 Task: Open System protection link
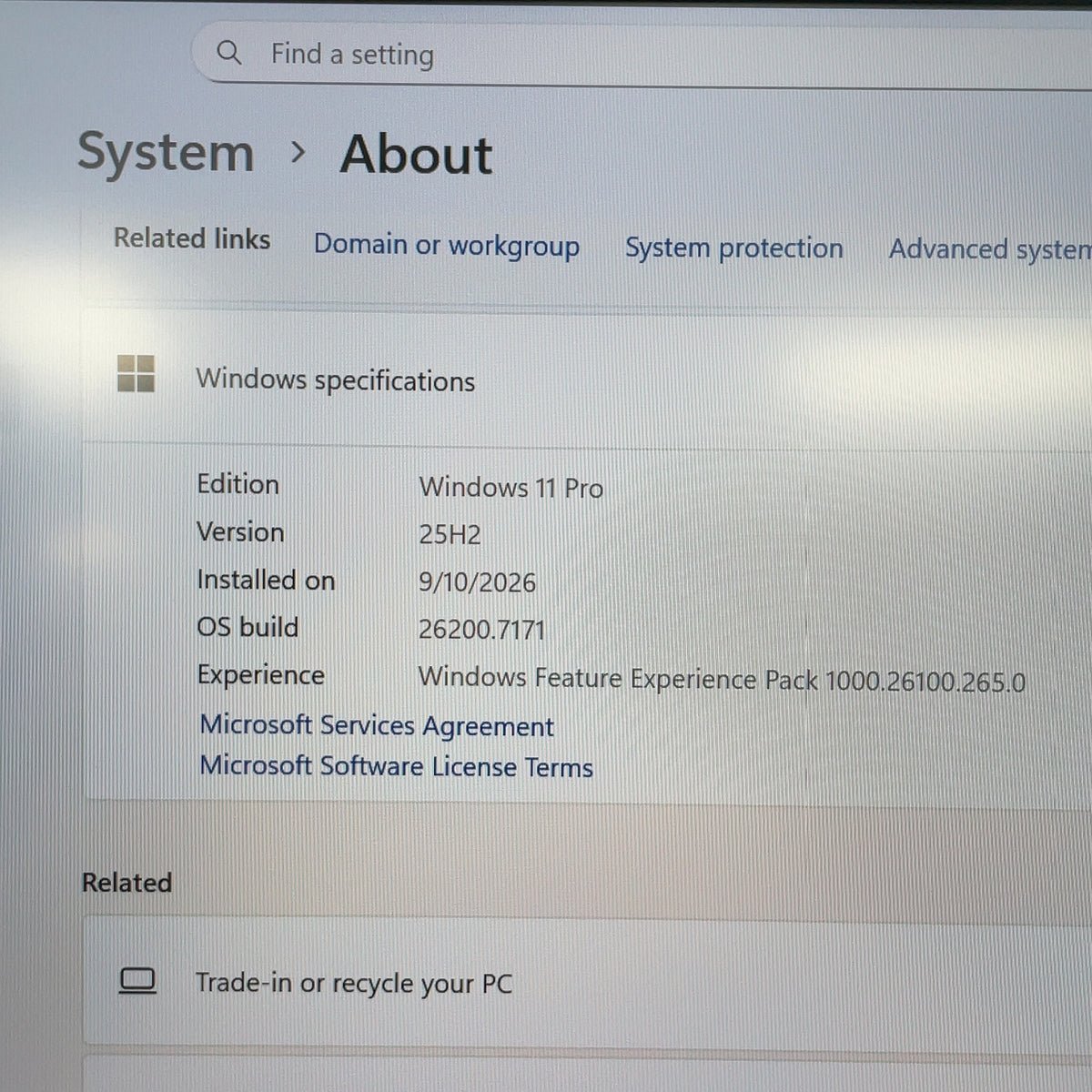click(733, 248)
